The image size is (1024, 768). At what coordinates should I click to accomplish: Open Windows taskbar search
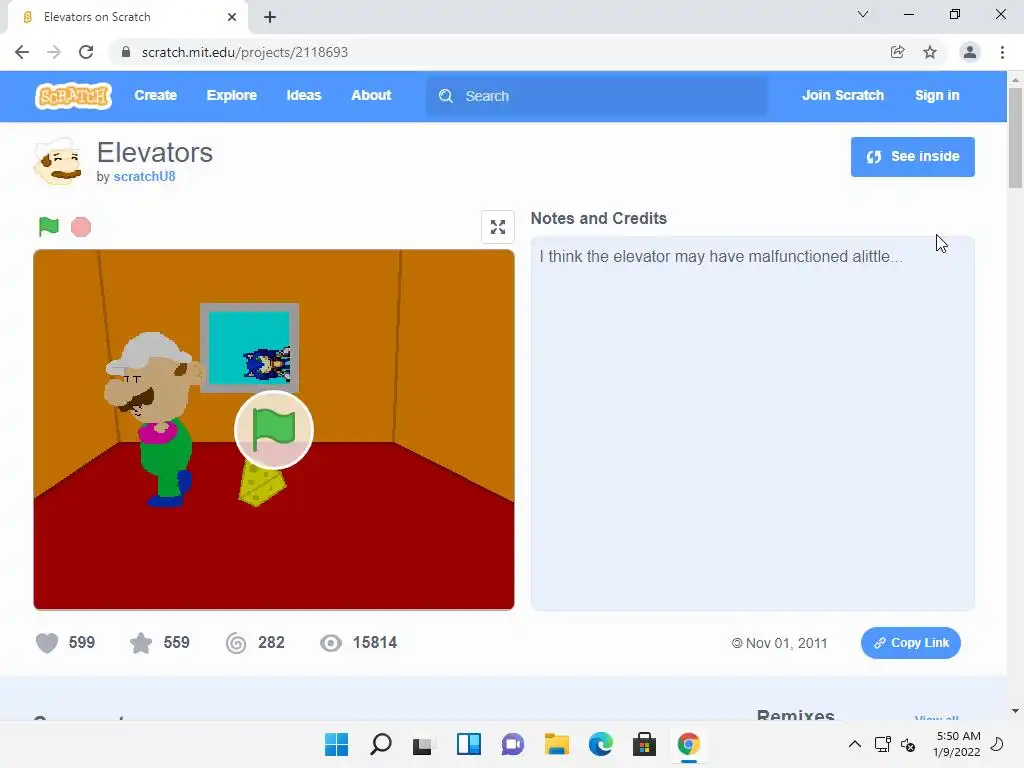pos(381,744)
